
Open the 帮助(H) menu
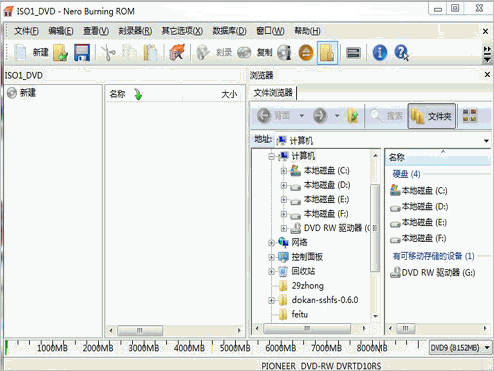[x=307, y=31]
